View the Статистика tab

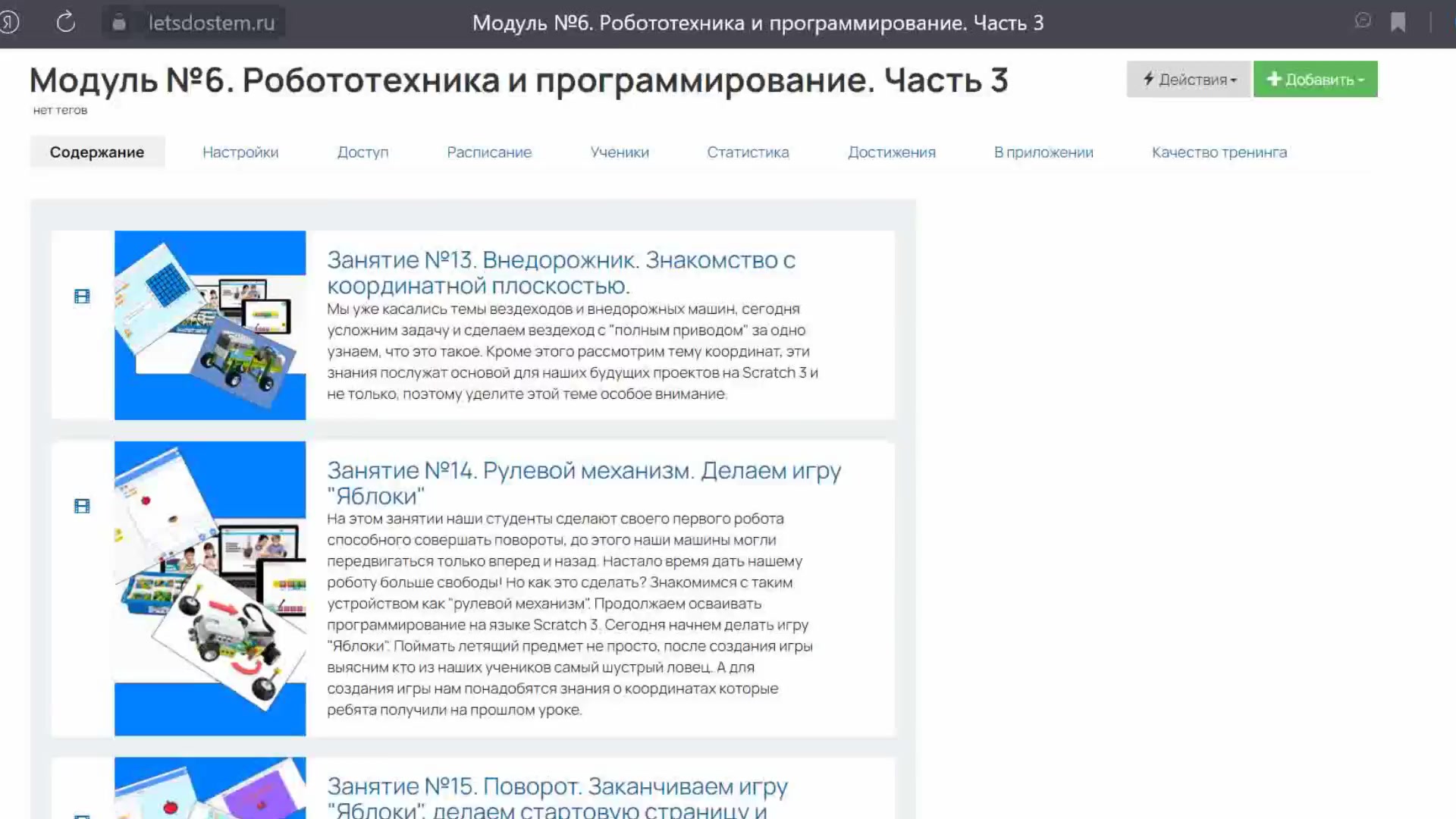tap(748, 152)
